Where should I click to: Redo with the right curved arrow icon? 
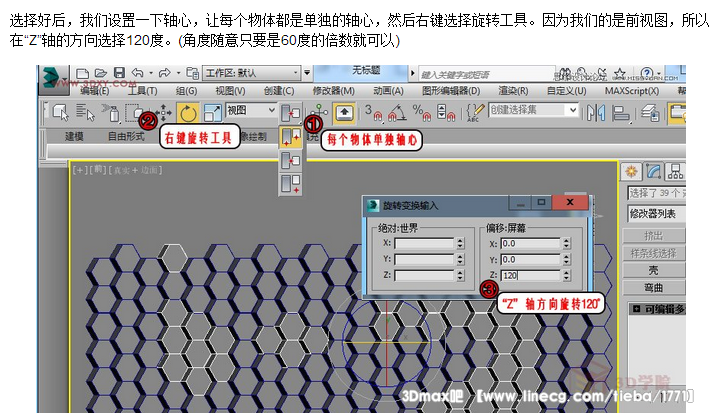coord(164,73)
